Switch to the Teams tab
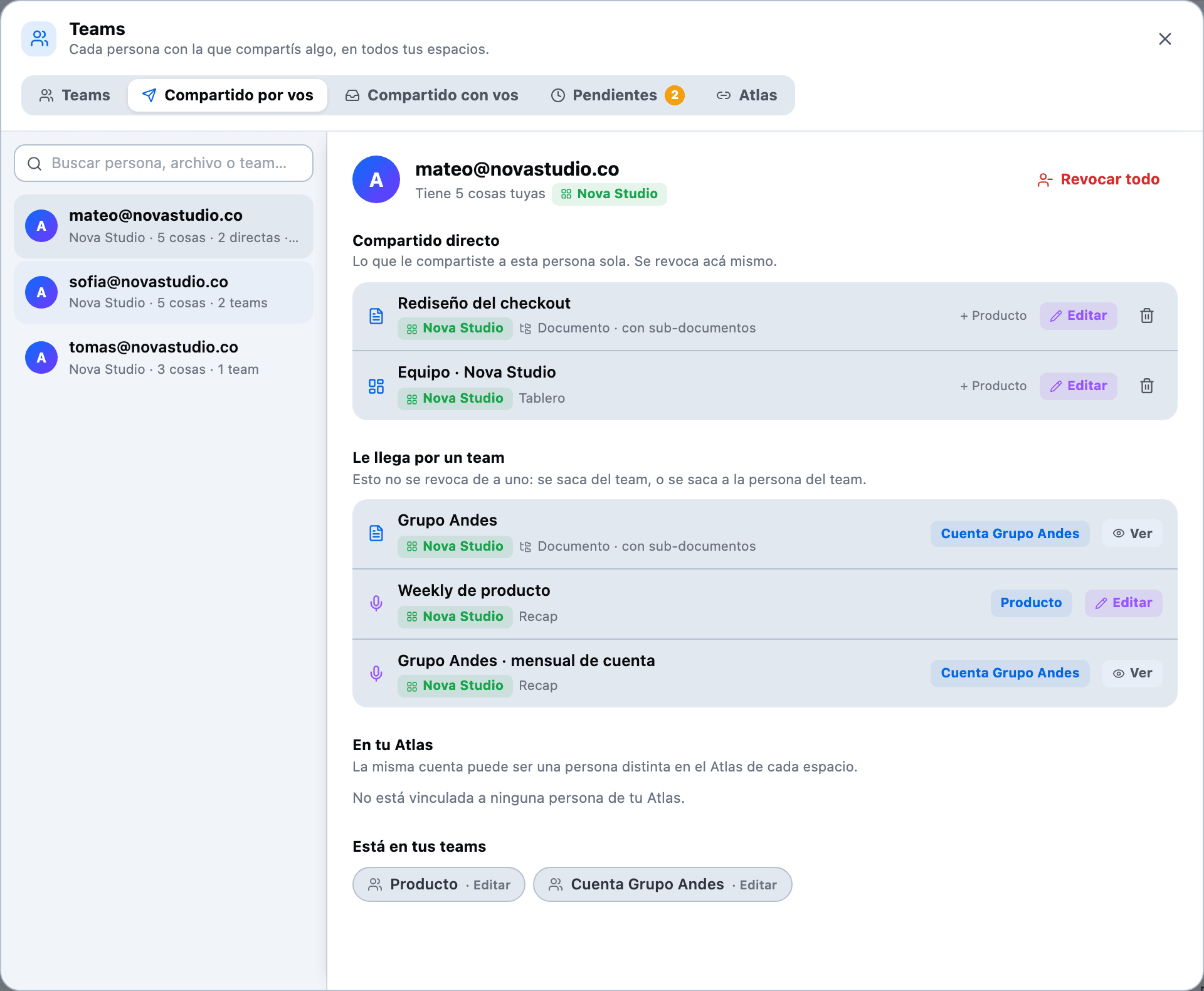Screen dimensions: 1204x991 [x=75, y=95]
